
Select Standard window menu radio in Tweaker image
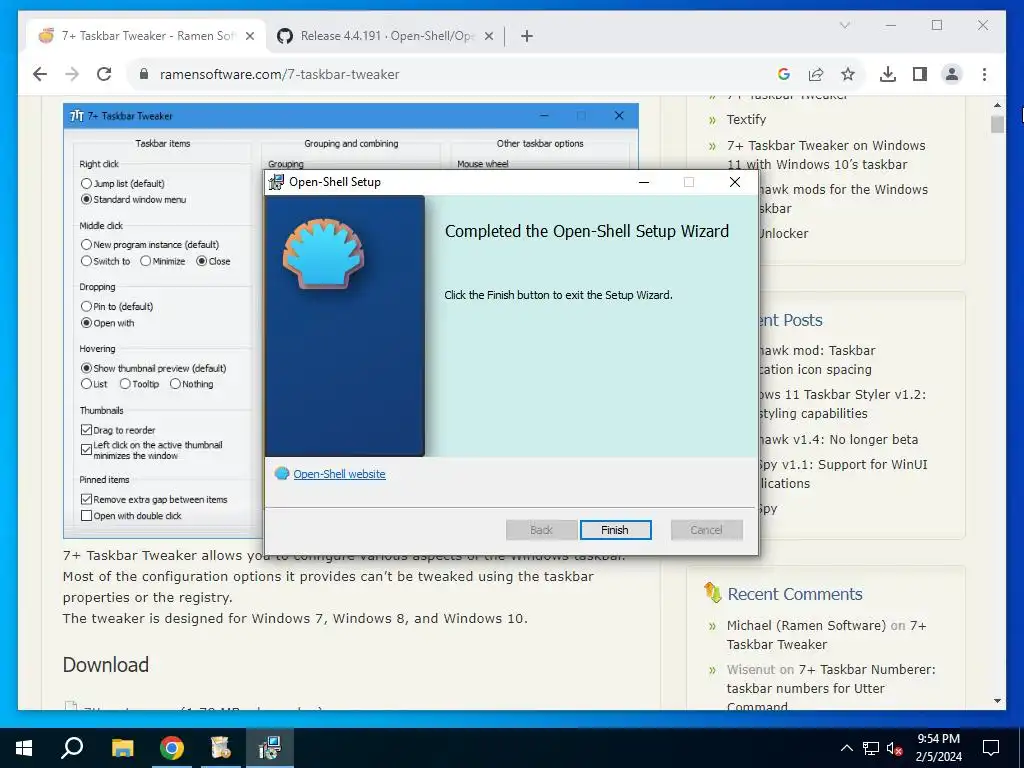(86, 199)
